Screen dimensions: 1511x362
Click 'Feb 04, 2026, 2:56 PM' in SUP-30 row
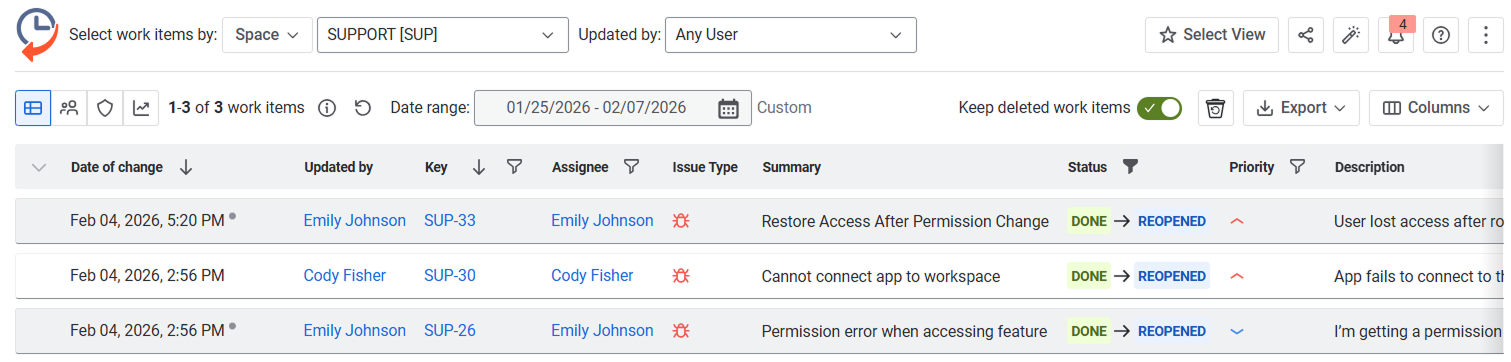coord(147,276)
